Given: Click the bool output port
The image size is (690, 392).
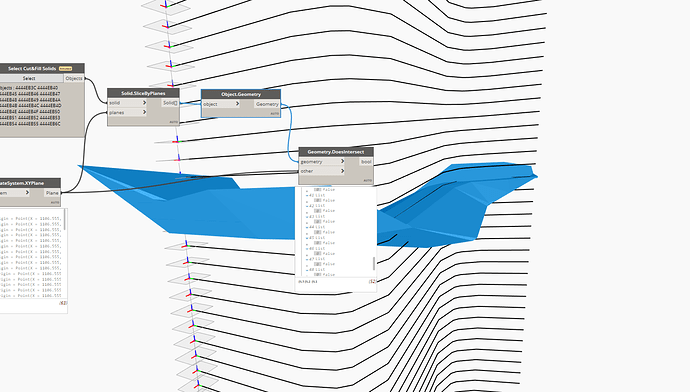Looking at the screenshot, I should pyautogui.click(x=366, y=162).
